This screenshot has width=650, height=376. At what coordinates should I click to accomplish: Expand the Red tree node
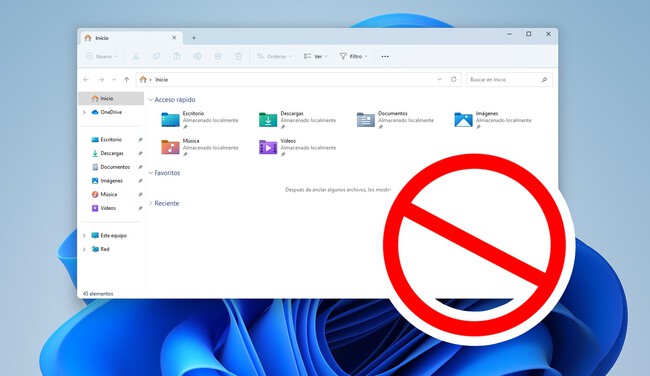click(x=84, y=249)
